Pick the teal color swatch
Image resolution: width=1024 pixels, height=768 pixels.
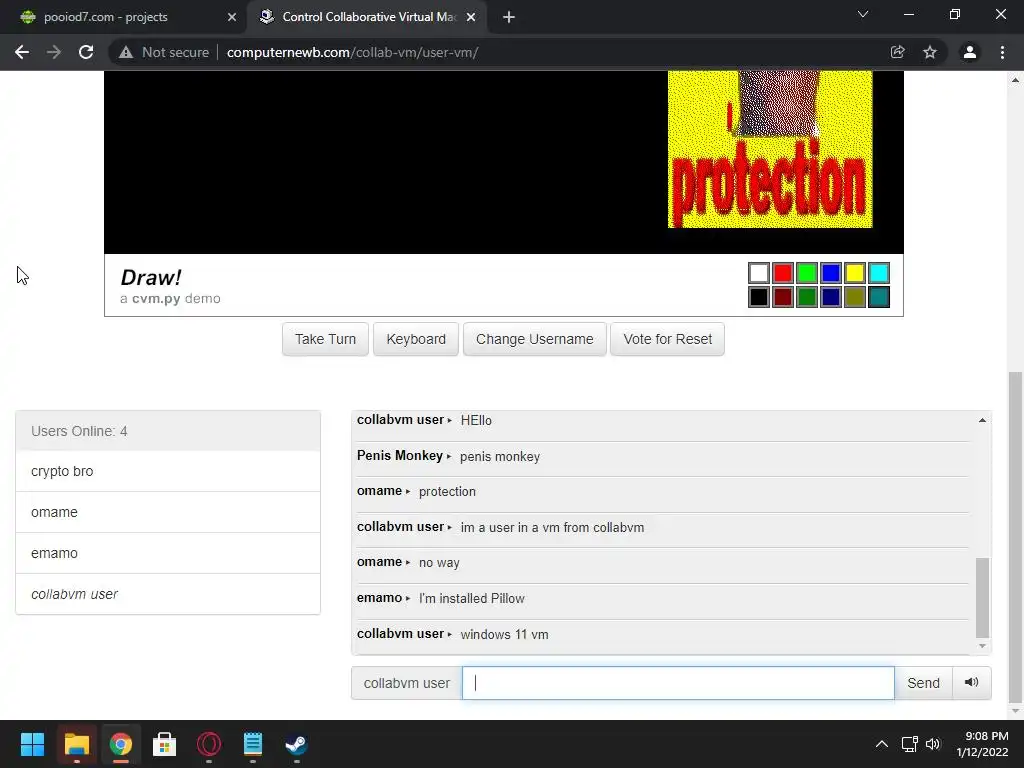pos(879,297)
